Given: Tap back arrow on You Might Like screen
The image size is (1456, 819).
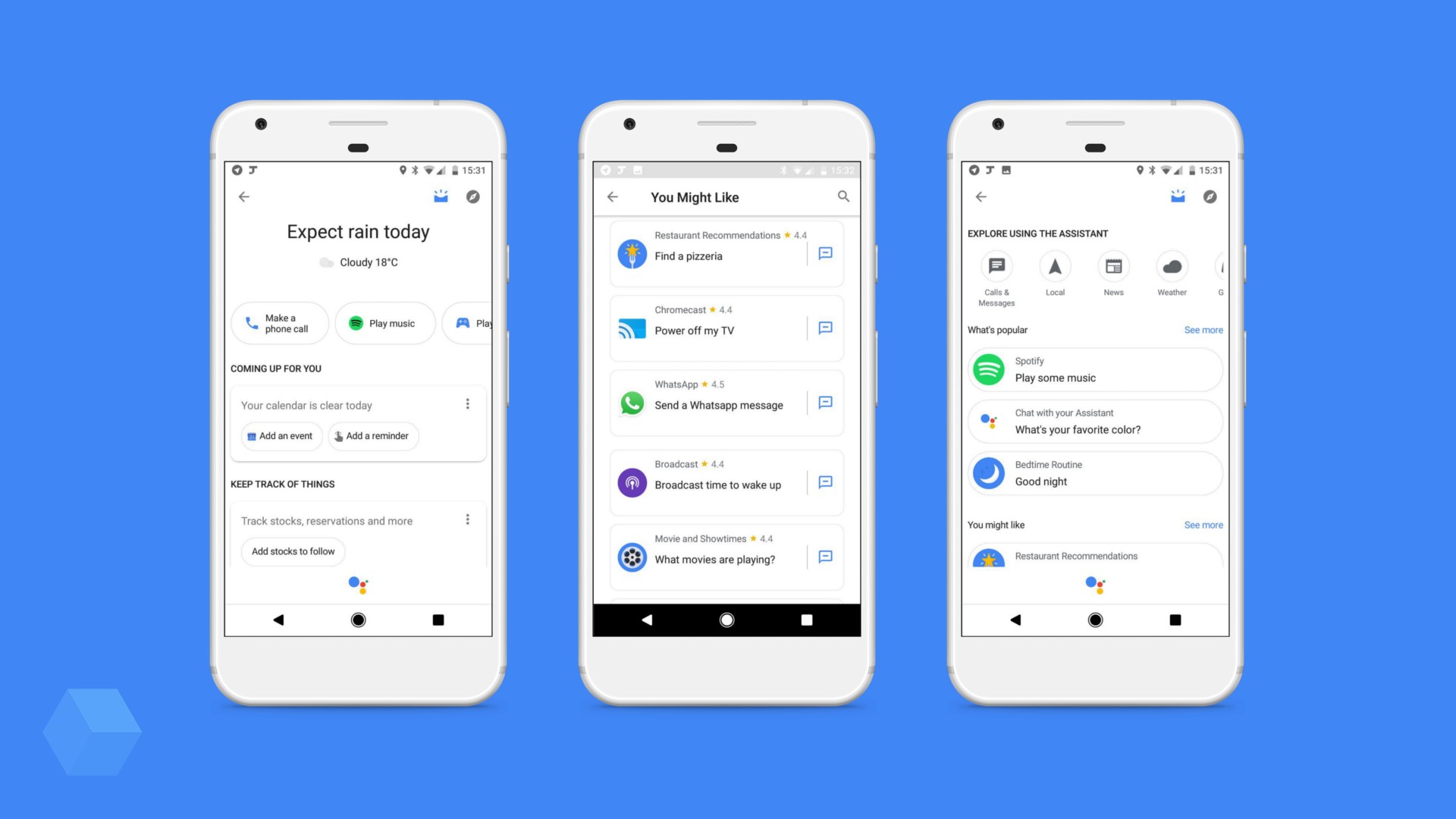Looking at the screenshot, I should [614, 197].
